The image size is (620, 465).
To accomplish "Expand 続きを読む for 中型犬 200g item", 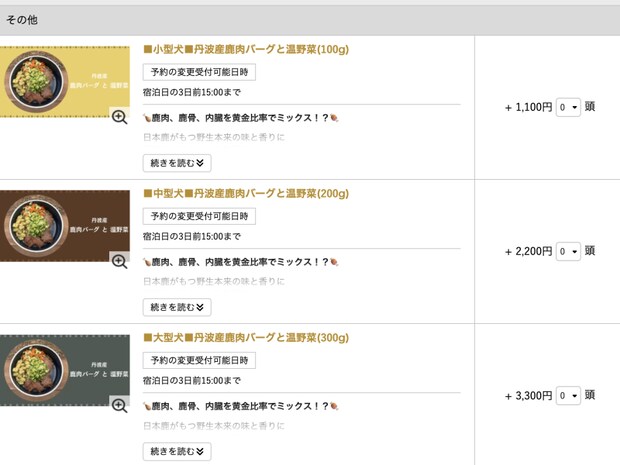I will [x=177, y=308].
